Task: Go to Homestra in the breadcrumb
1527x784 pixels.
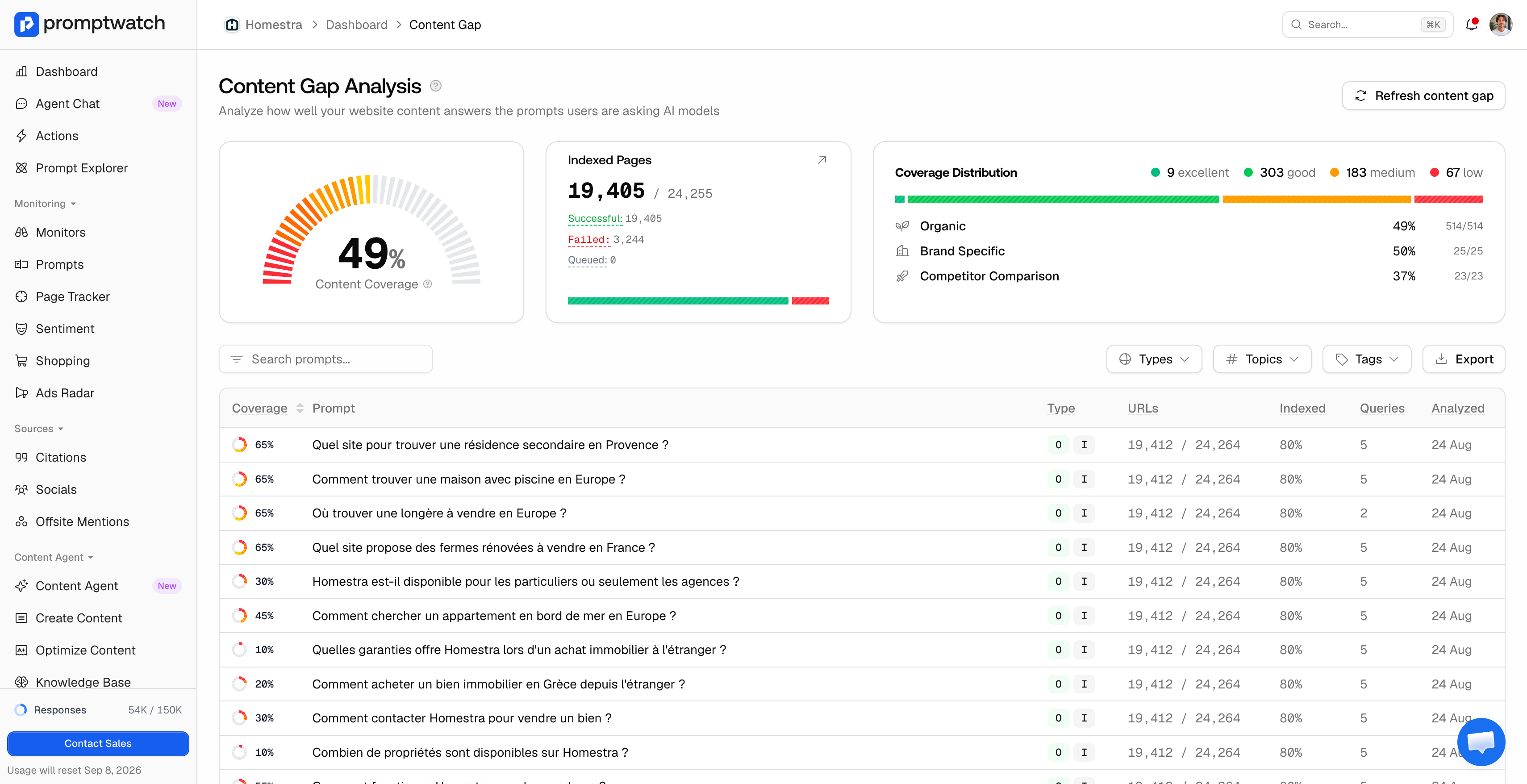Action: click(273, 24)
